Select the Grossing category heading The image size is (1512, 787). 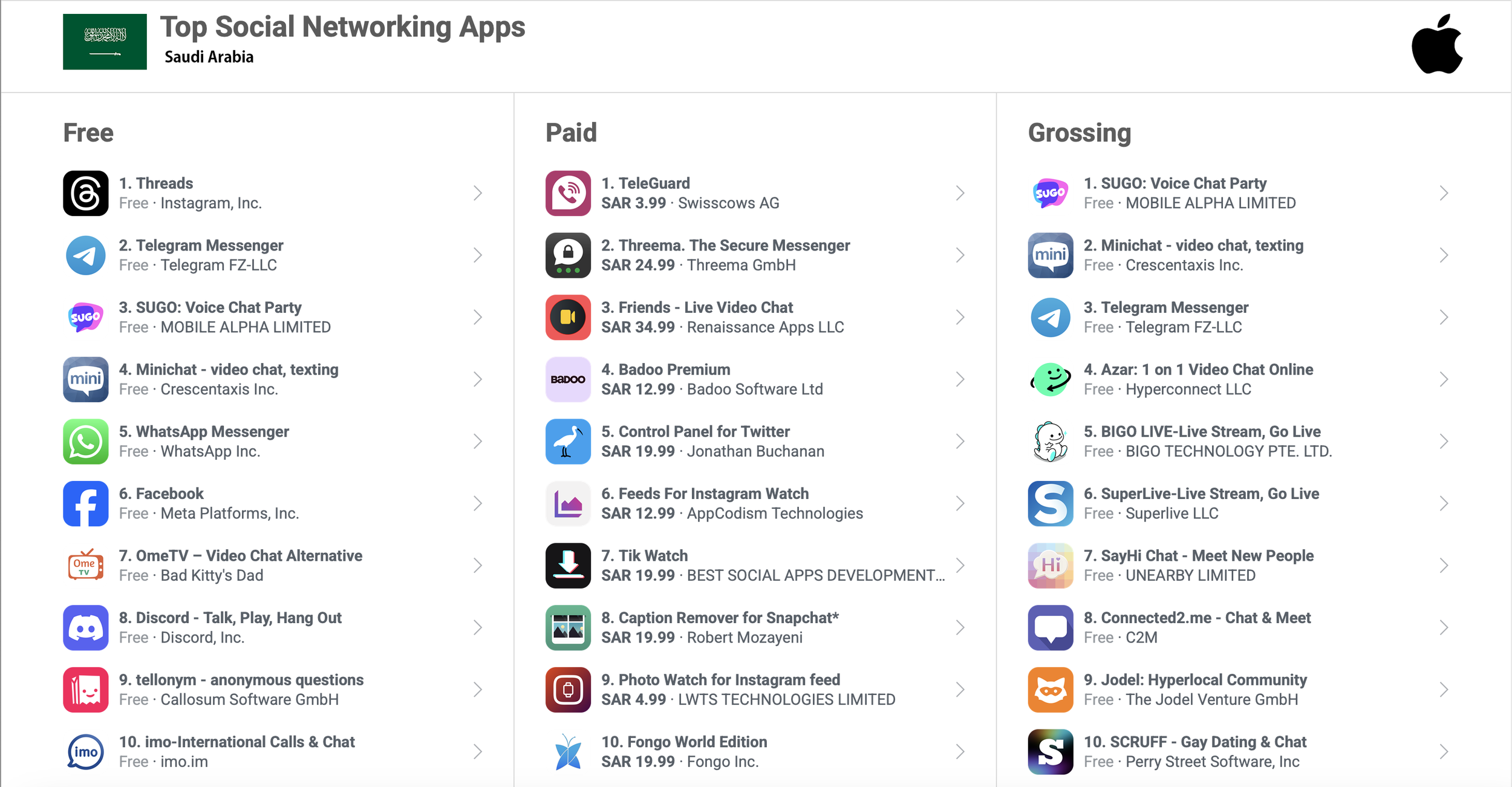(x=1079, y=133)
